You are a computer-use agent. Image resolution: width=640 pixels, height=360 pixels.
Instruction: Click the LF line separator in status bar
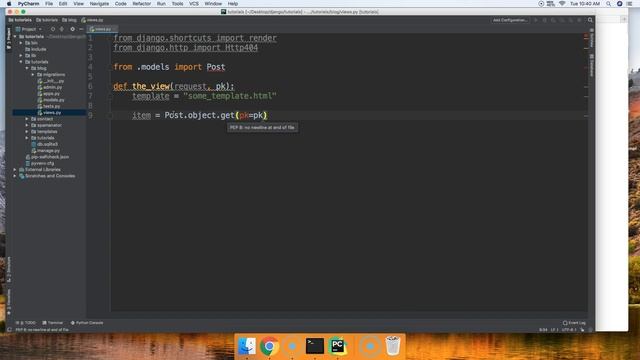[x=554, y=330]
